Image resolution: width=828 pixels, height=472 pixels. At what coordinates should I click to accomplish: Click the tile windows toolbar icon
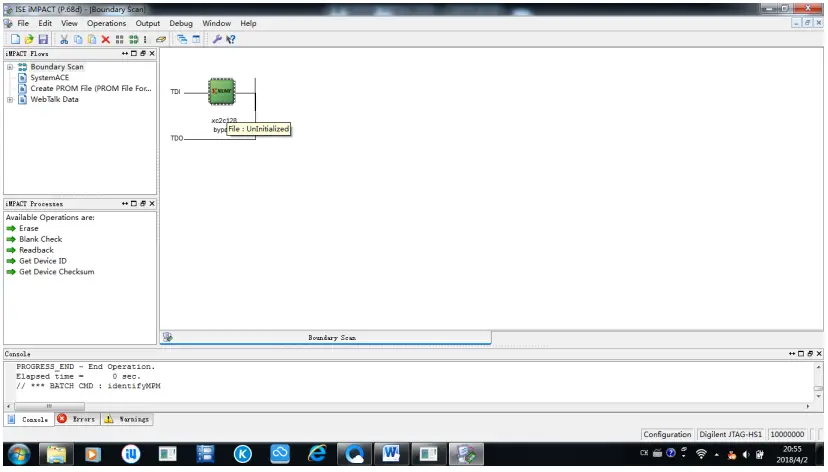pos(196,39)
